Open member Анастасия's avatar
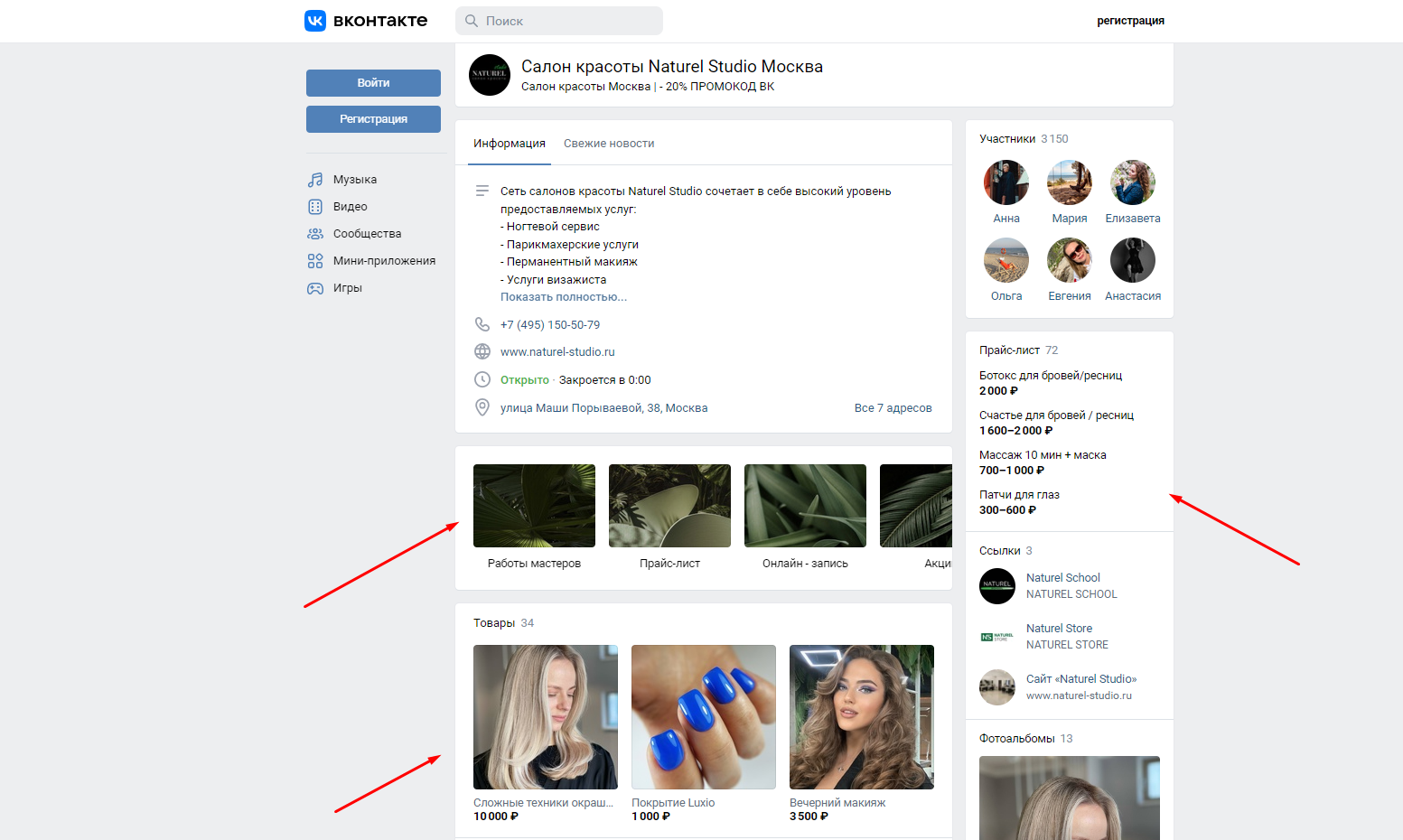Image resolution: width=1403 pixels, height=840 pixels. (x=1133, y=260)
